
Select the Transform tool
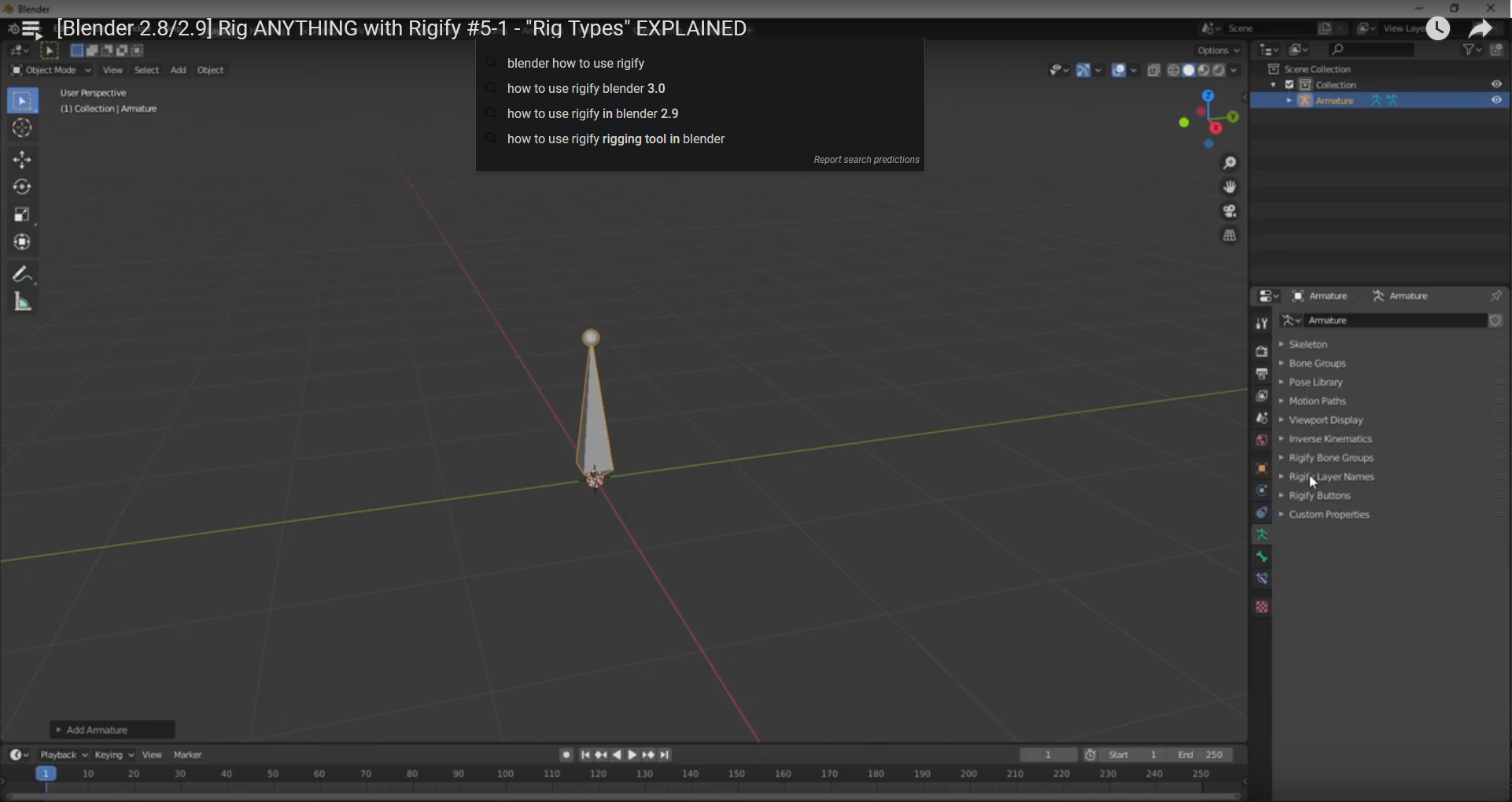point(22,242)
